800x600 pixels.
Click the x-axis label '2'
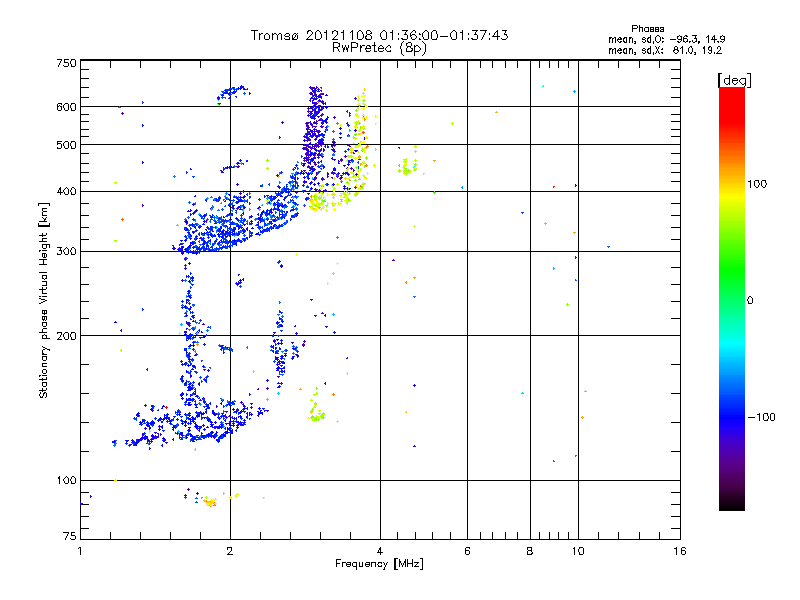[x=230, y=551]
